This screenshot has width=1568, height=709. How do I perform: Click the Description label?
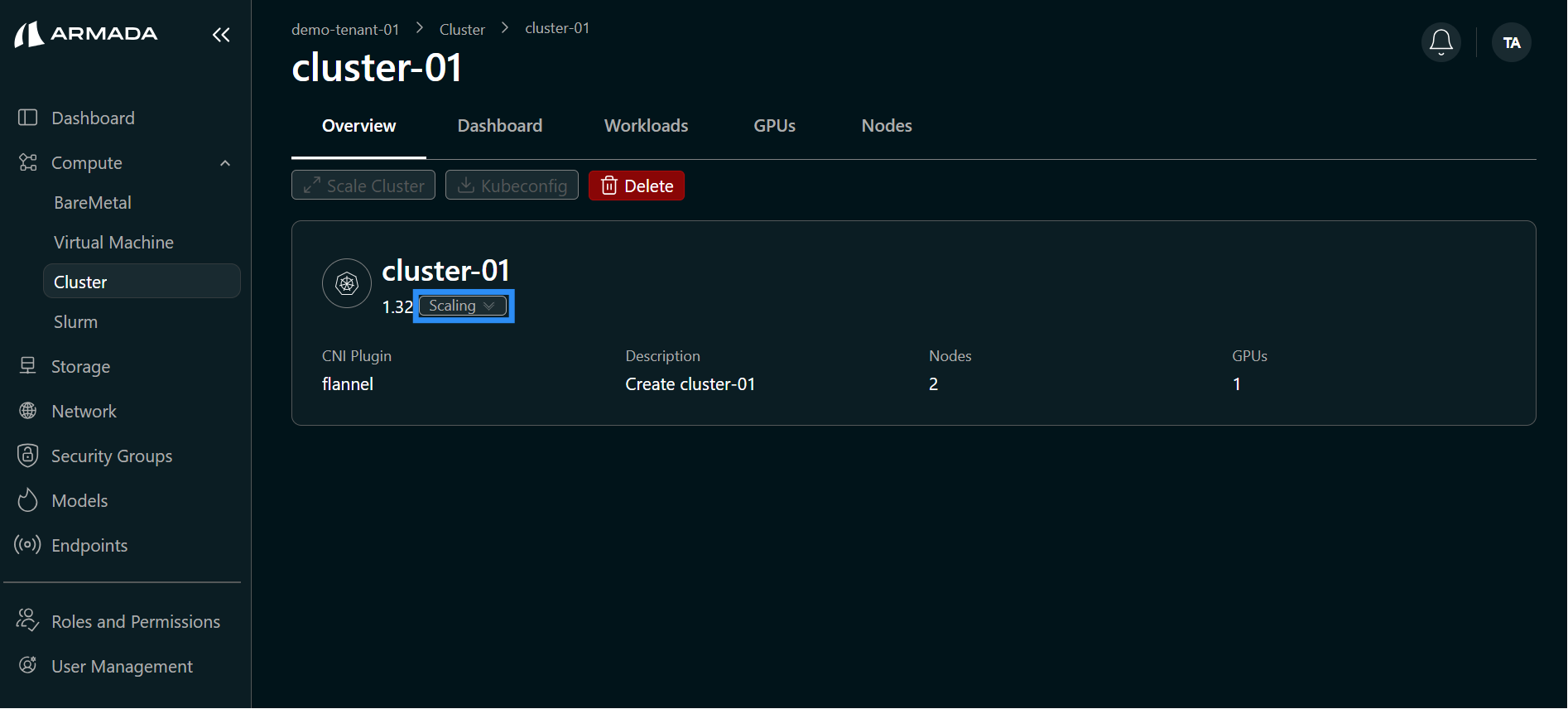click(662, 356)
